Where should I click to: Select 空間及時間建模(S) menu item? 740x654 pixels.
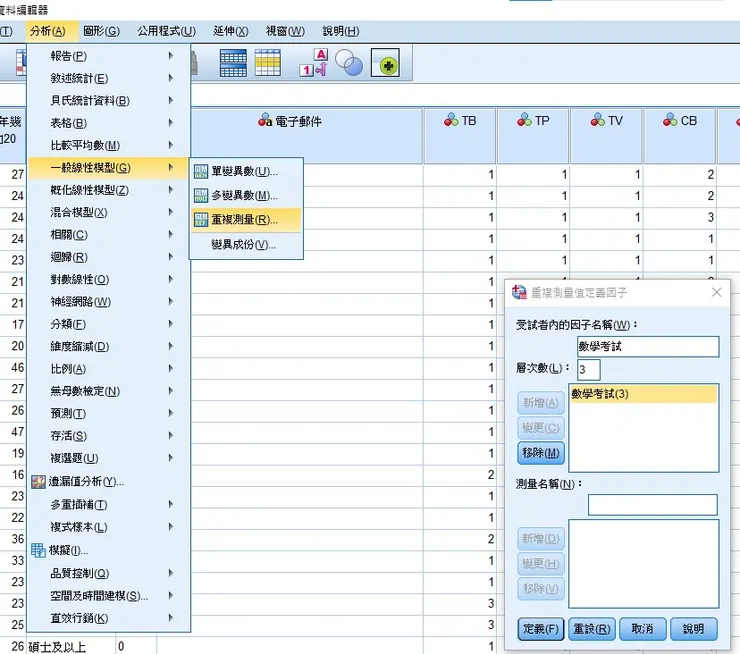[x=109, y=596]
